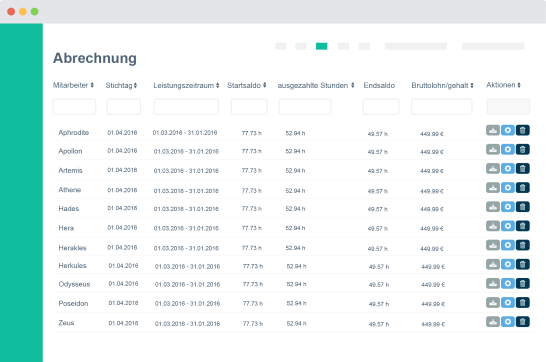Open settings for Aphrodite's row
This screenshot has height=362, width=546.
(508, 131)
